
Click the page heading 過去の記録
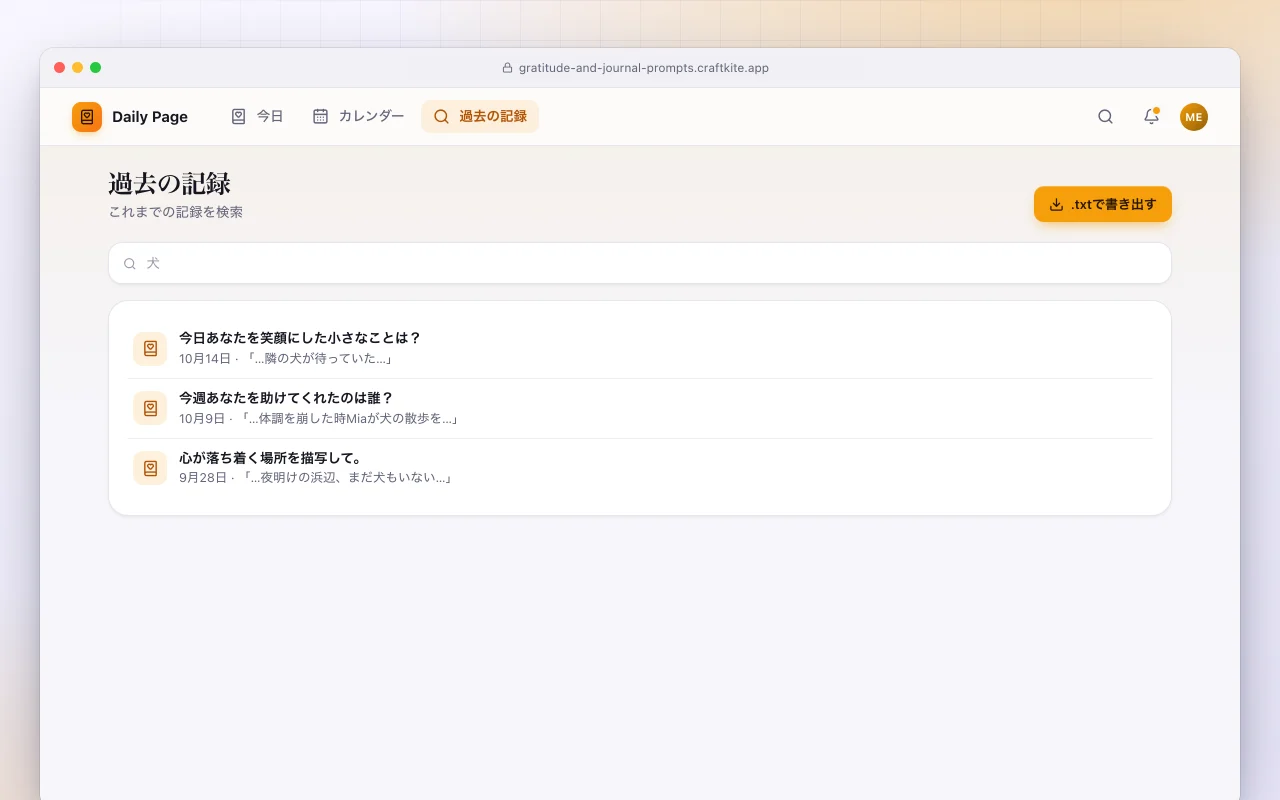[x=170, y=184]
